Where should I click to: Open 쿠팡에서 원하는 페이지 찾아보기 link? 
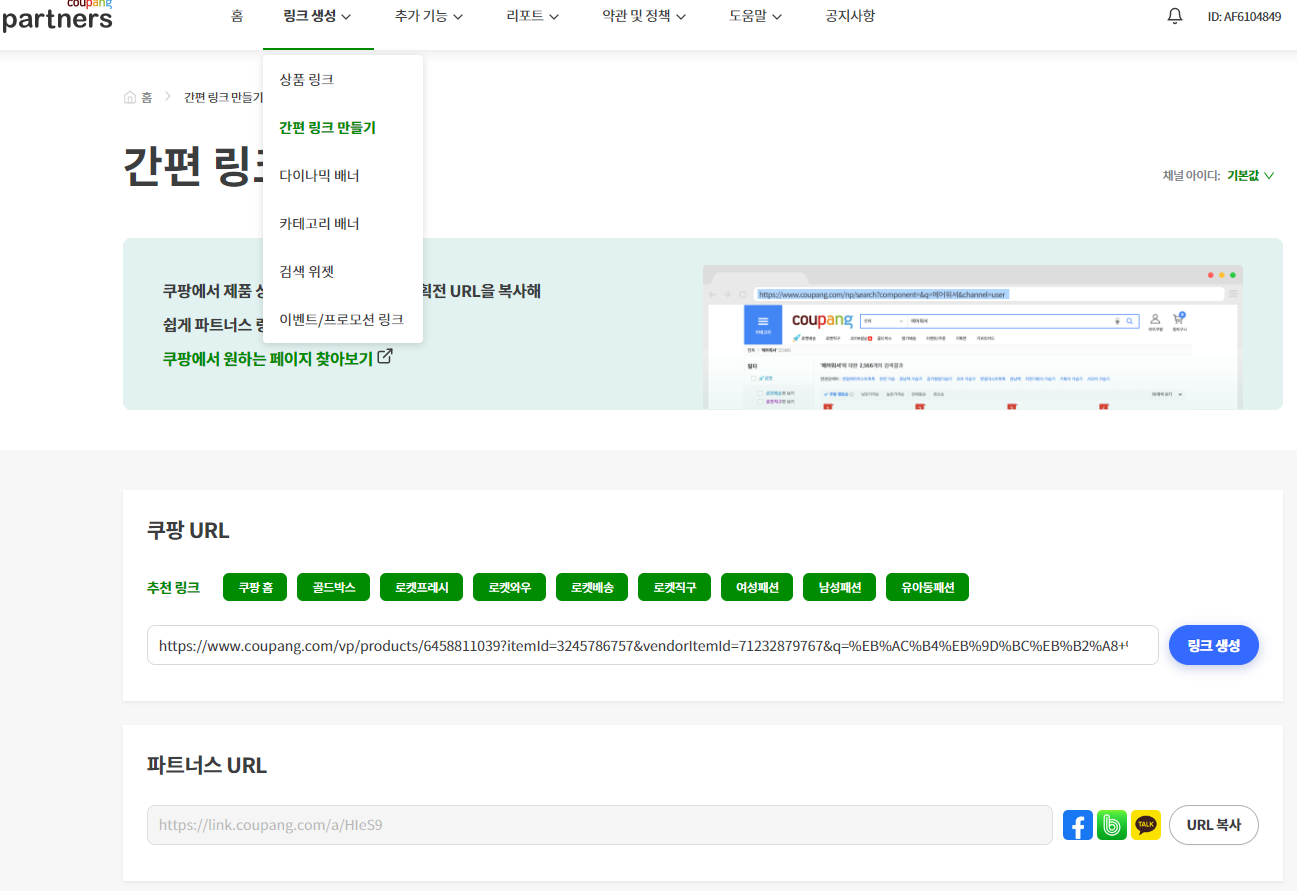[x=267, y=357]
